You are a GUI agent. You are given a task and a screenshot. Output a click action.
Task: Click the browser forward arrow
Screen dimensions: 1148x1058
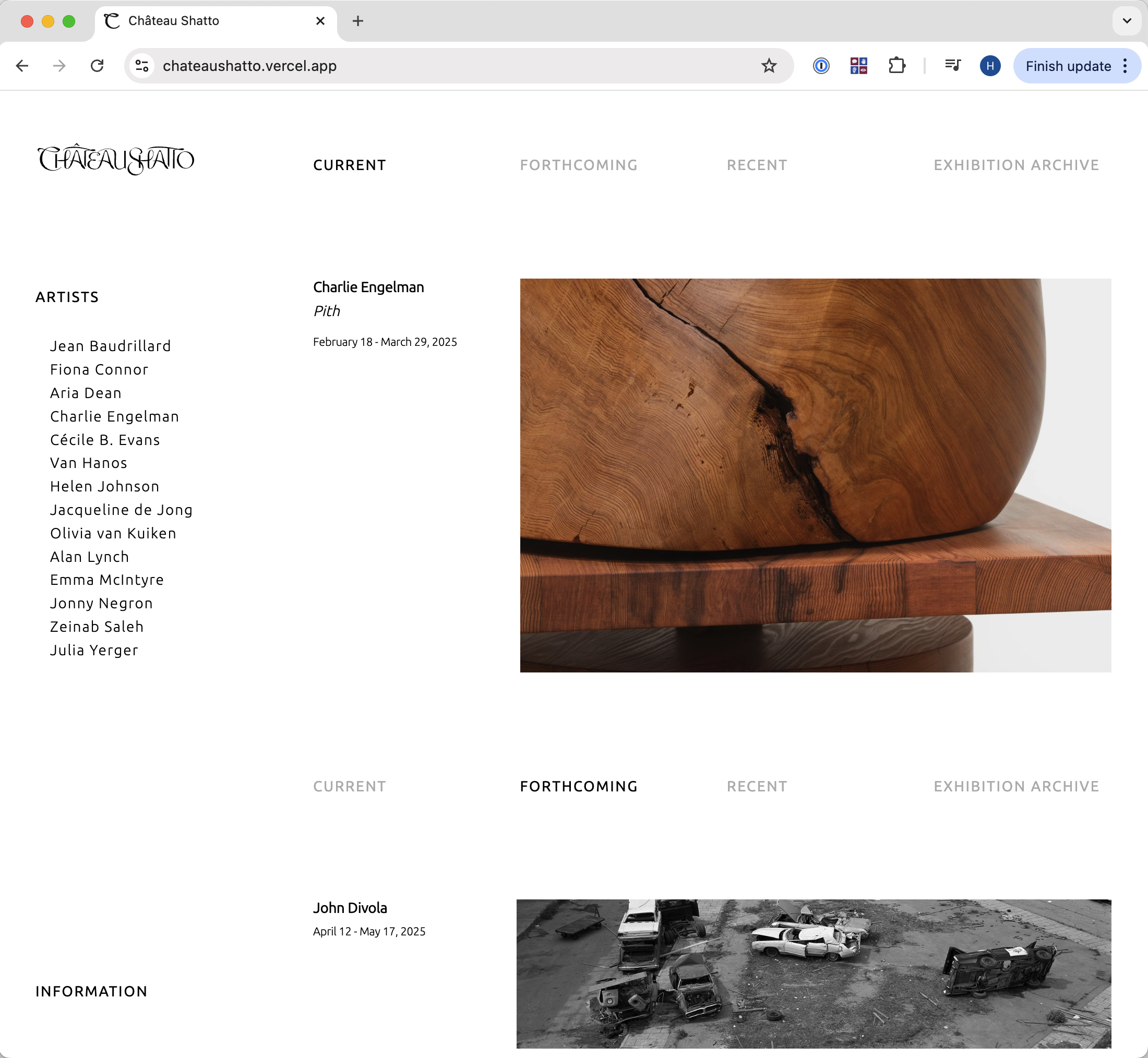59,66
